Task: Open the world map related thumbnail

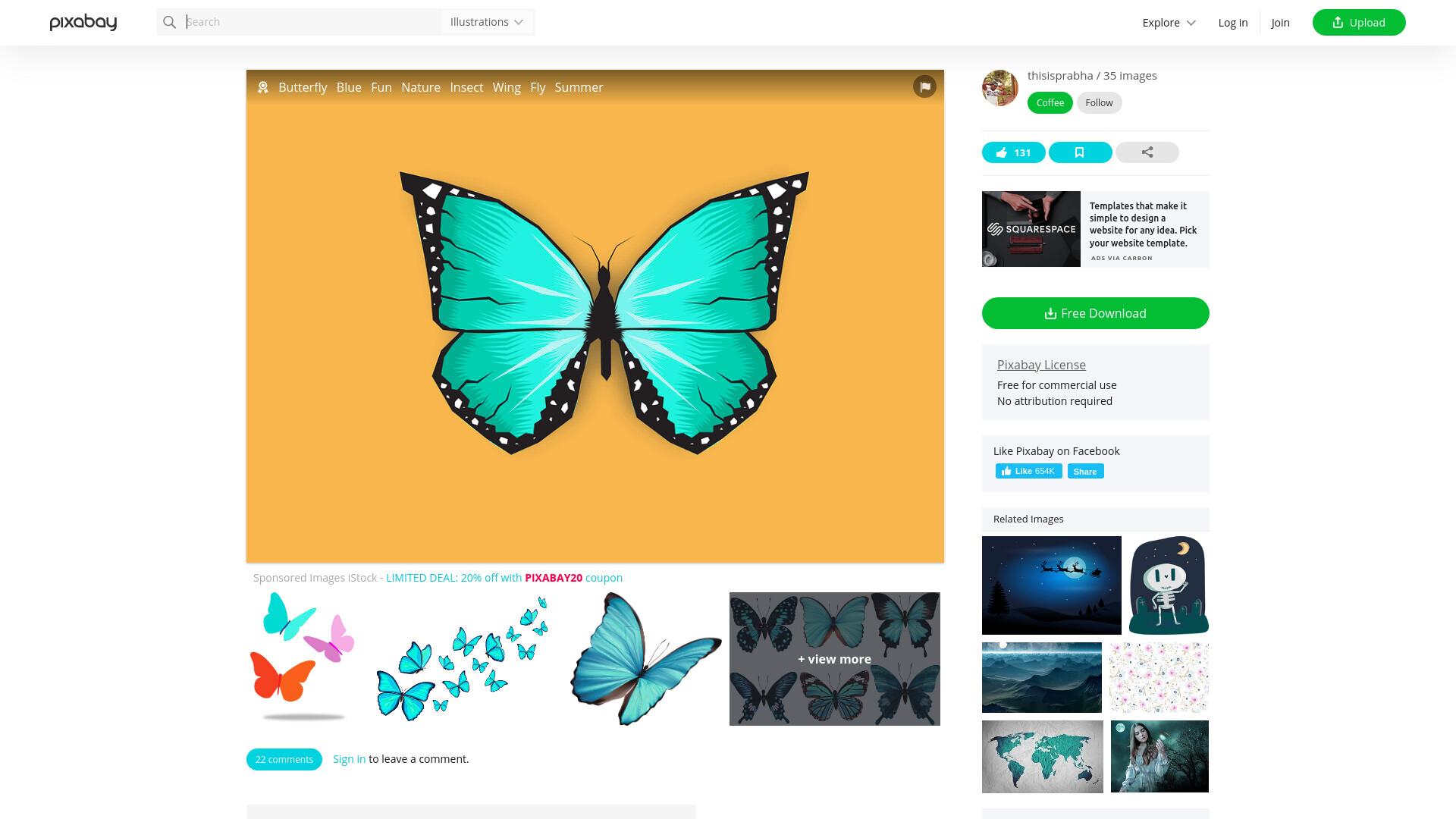Action: (1042, 757)
